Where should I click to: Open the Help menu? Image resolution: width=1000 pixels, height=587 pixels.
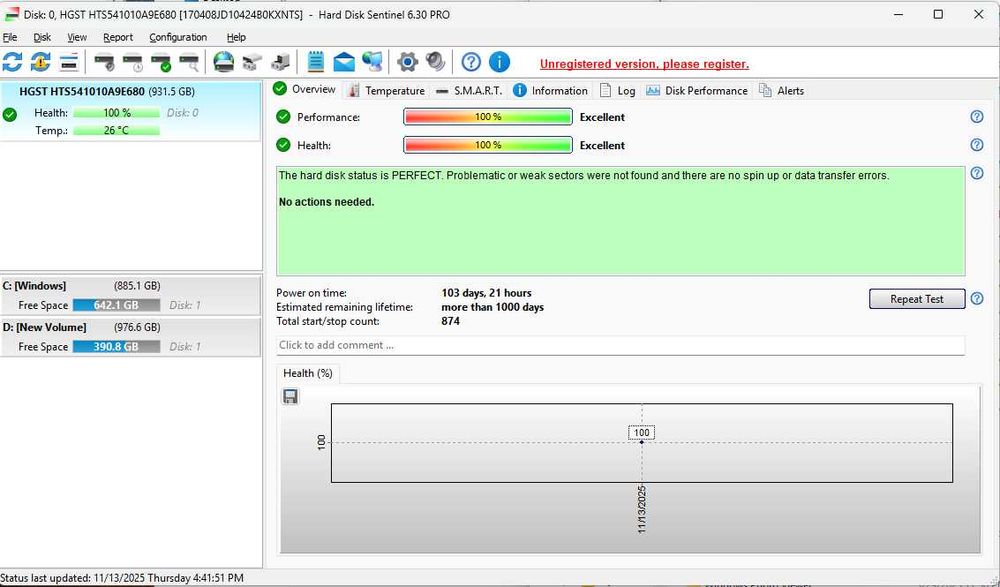[236, 37]
